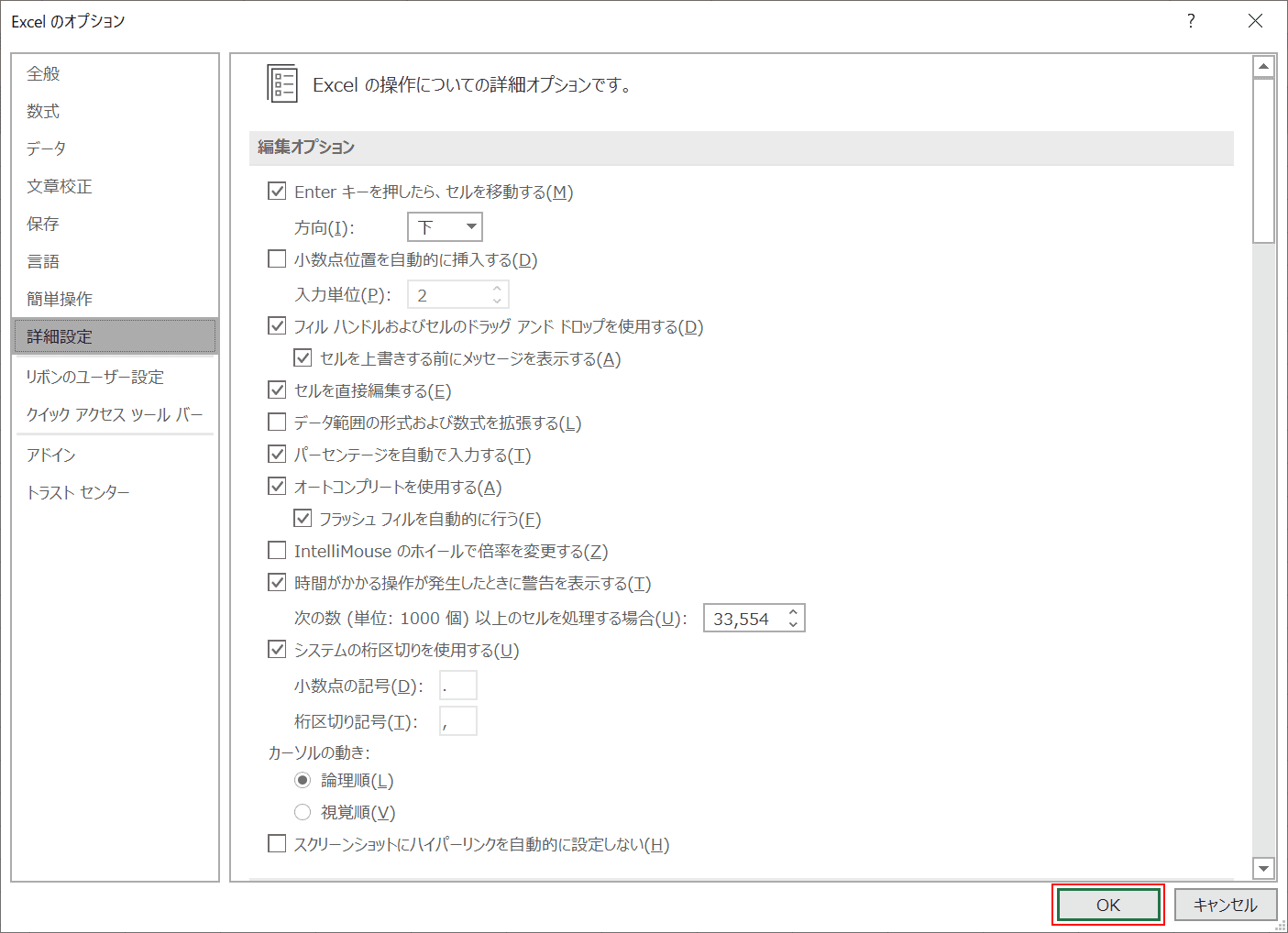Toggle Enter キーを押したら、セルを移動する checkbox
The width and height of the screenshot is (1288, 933).
tap(277, 192)
